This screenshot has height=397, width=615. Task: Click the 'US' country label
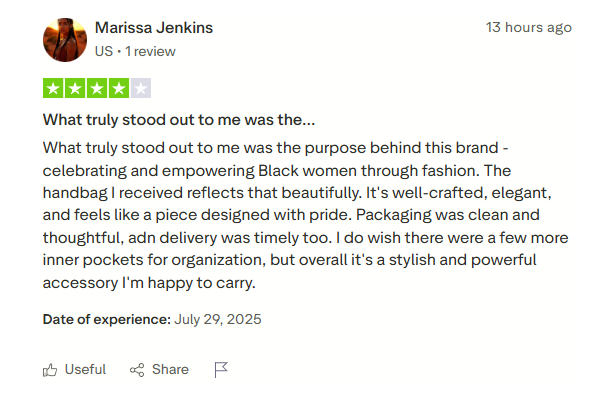[x=104, y=51]
